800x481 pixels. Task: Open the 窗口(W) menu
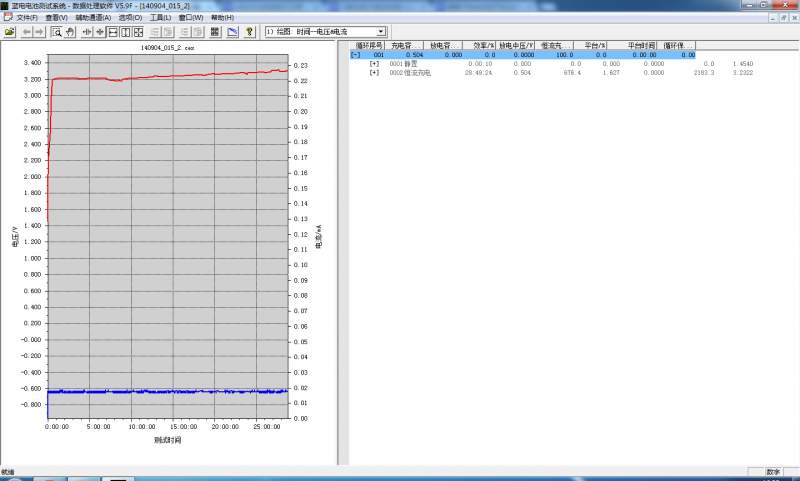pyautogui.click(x=191, y=17)
